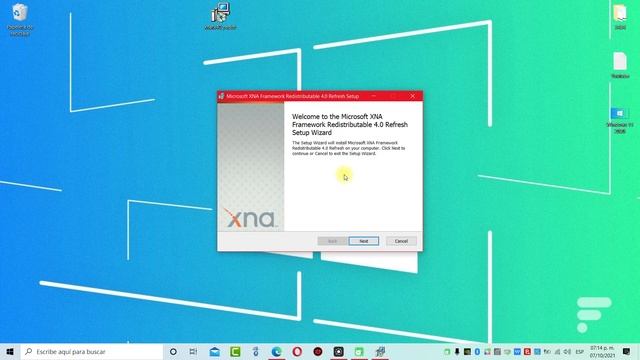Open the light green taskbar app
Screen dimensions: 640x360
pos(359,351)
